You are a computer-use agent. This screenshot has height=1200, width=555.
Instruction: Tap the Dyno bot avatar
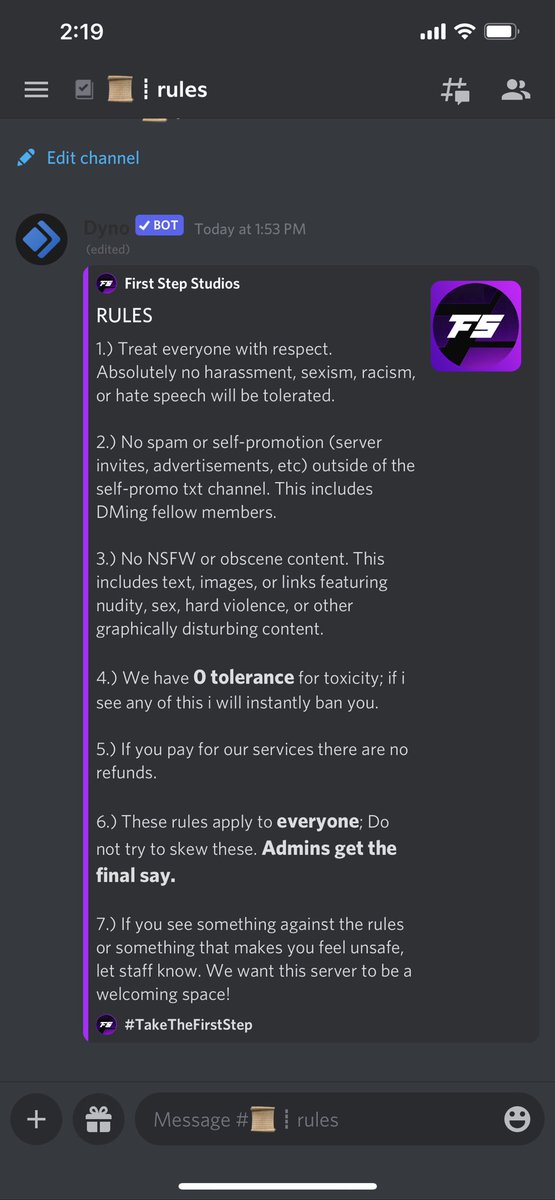click(42, 238)
